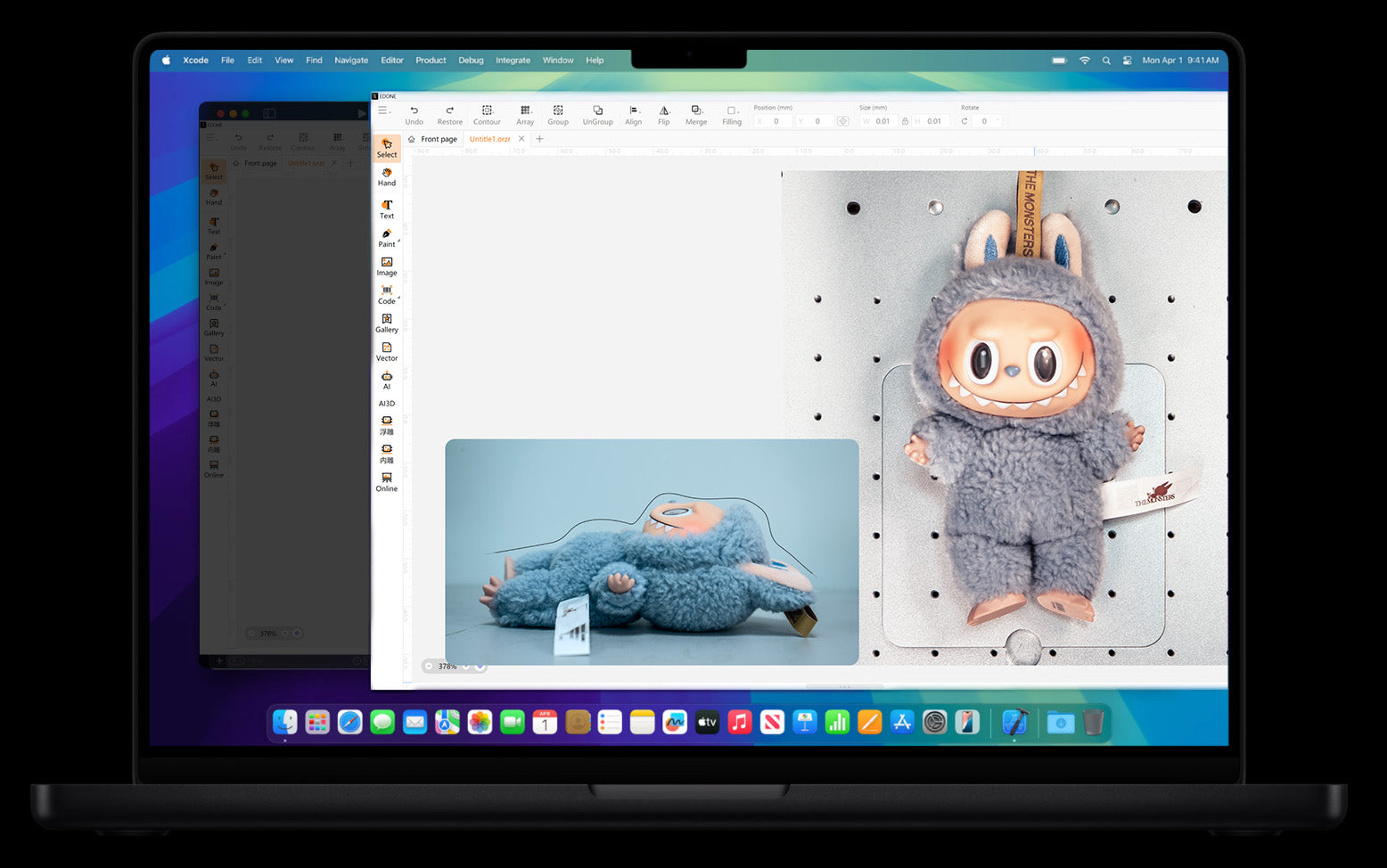The image size is (1387, 868).
Task: Select the Hand pan tool
Action: click(x=386, y=176)
